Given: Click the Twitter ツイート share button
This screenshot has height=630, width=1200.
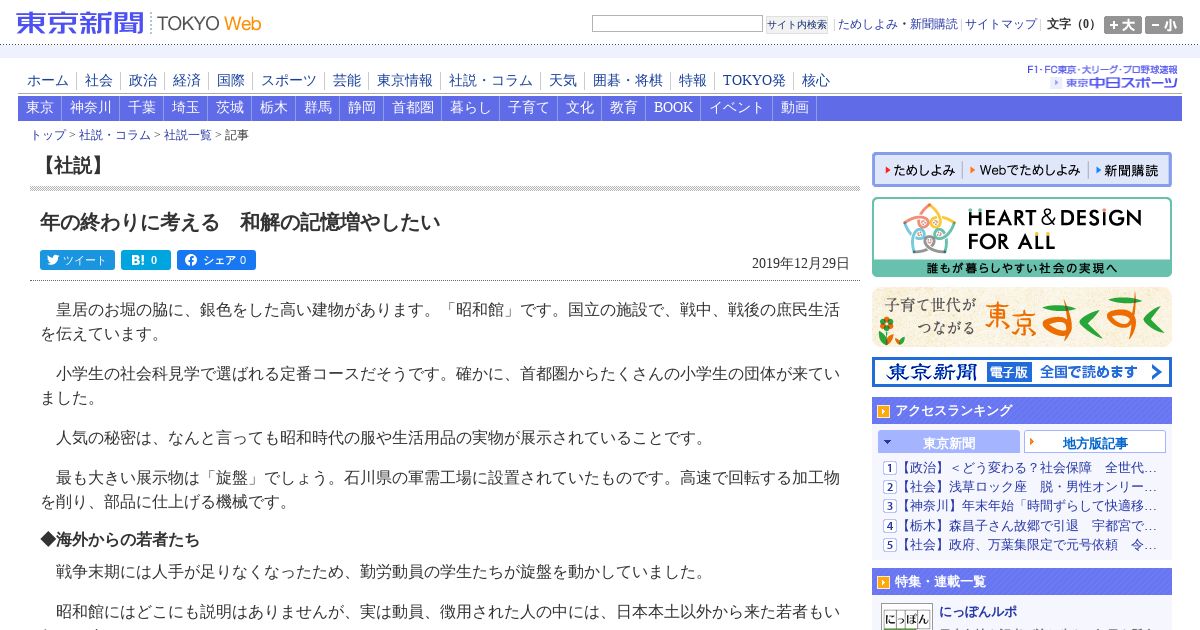Looking at the screenshot, I should click(77, 260).
